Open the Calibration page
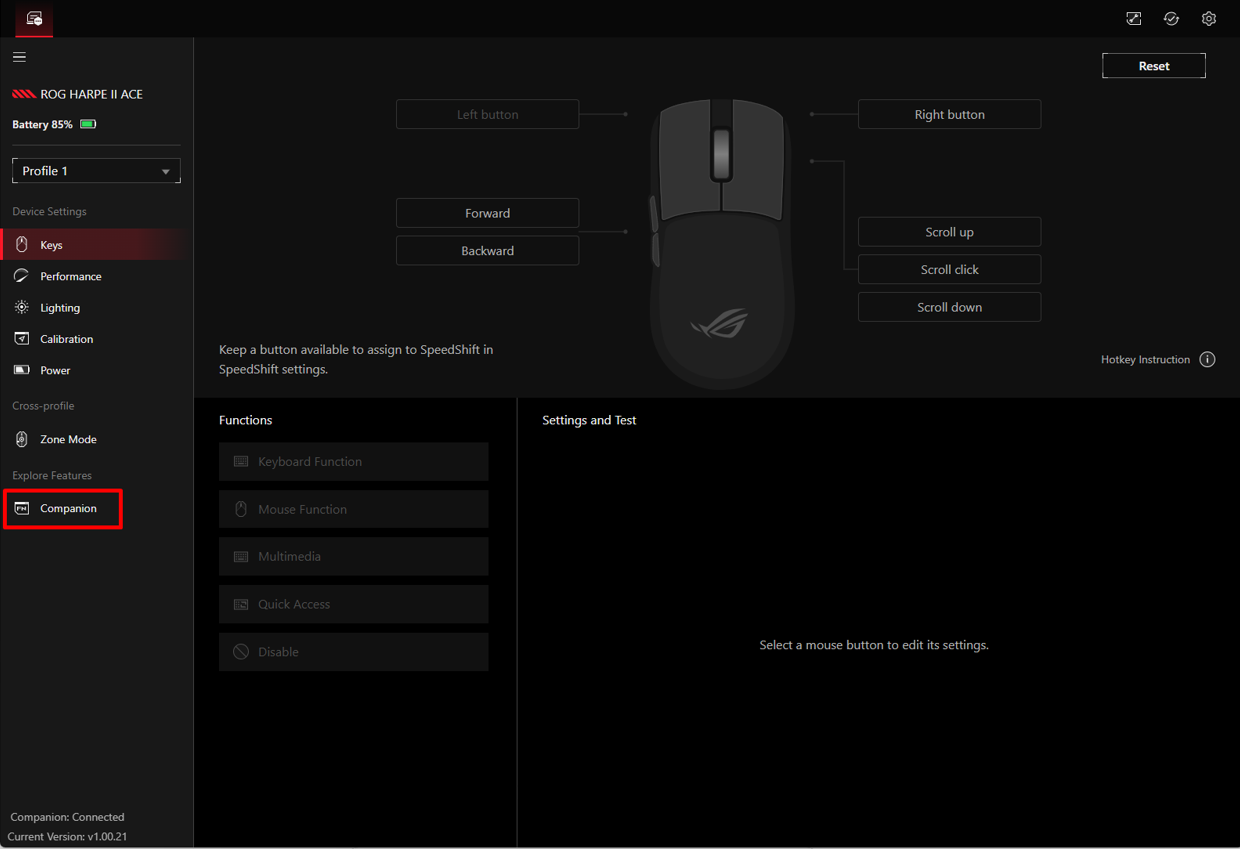 click(96, 339)
